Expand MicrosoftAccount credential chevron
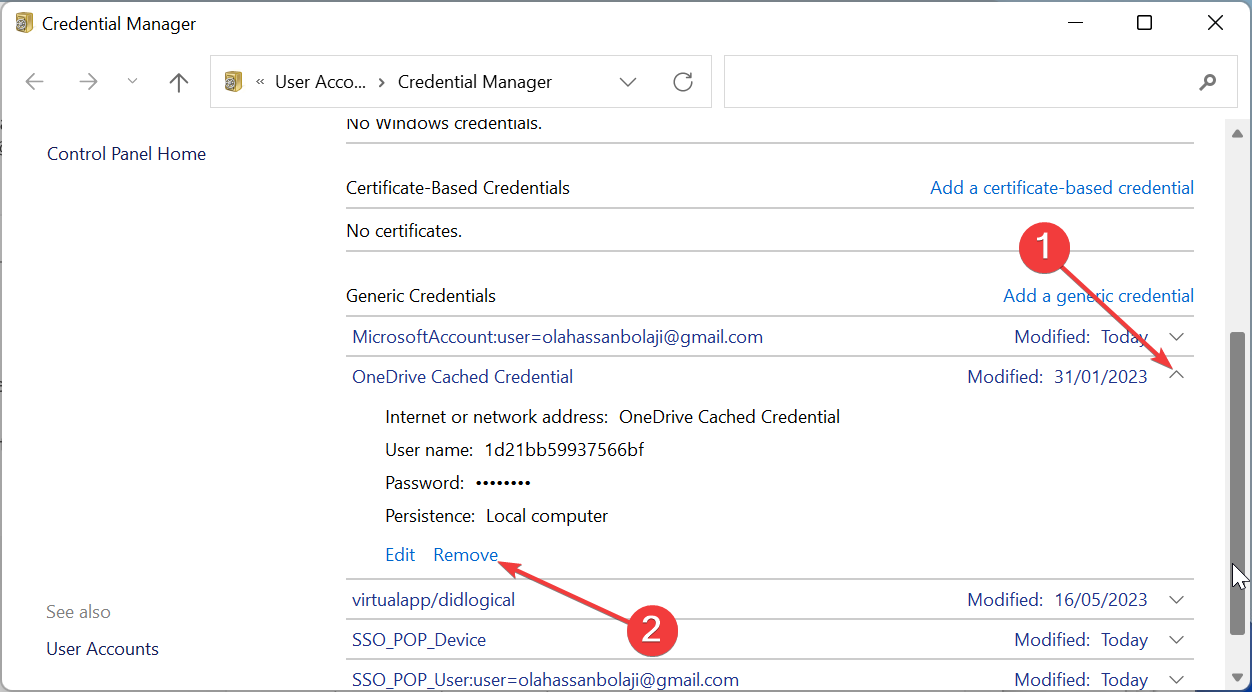The height and width of the screenshot is (692, 1252). pyautogui.click(x=1177, y=337)
